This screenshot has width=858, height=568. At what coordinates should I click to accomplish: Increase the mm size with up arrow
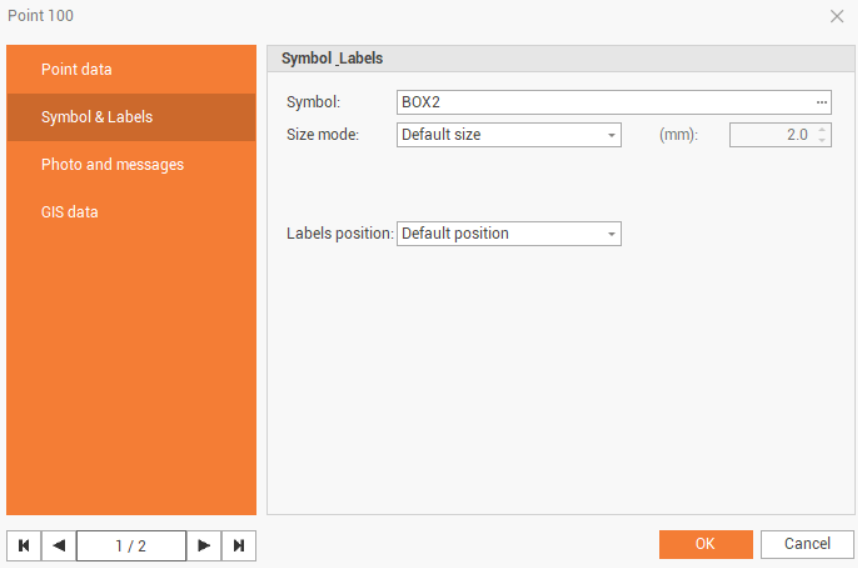tap(822, 129)
